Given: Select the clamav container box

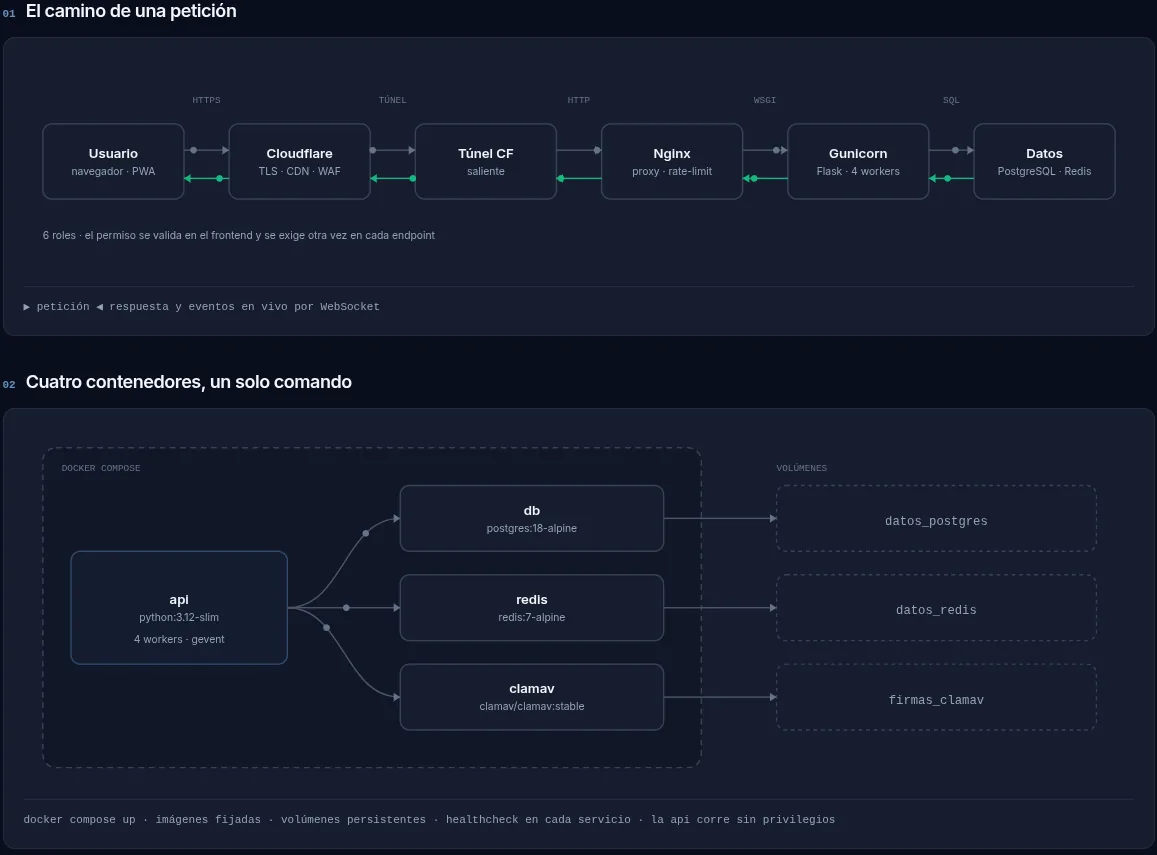Looking at the screenshot, I should (532, 697).
